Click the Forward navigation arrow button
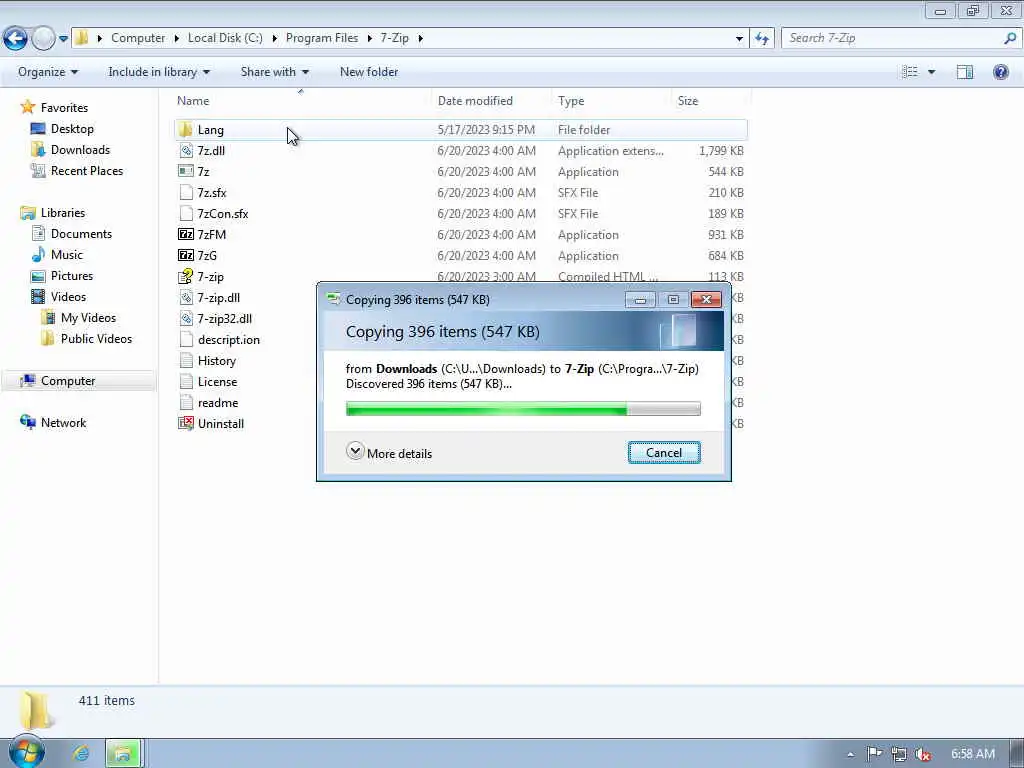Viewport: 1024px width, 768px height. pyautogui.click(x=44, y=38)
